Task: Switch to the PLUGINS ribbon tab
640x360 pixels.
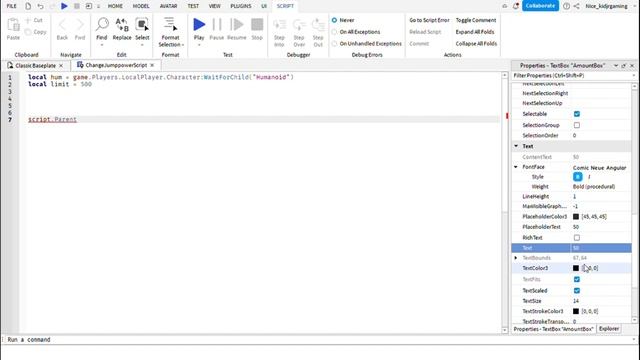Action: pyautogui.click(x=241, y=6)
